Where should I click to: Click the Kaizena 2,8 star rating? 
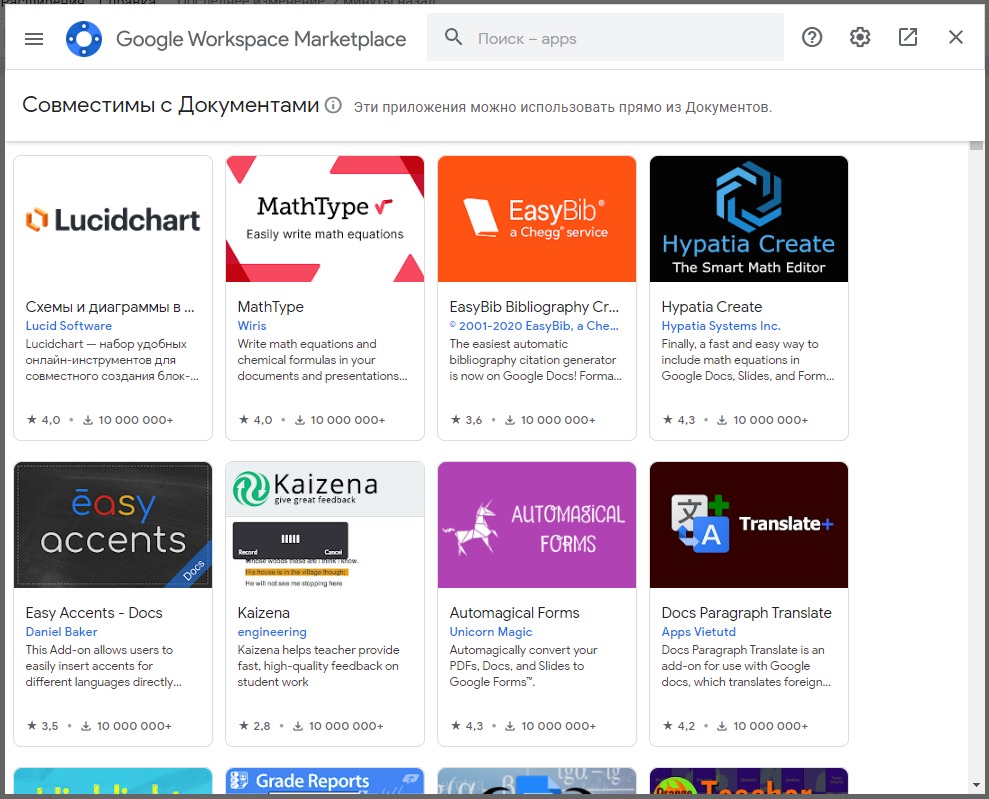254,726
